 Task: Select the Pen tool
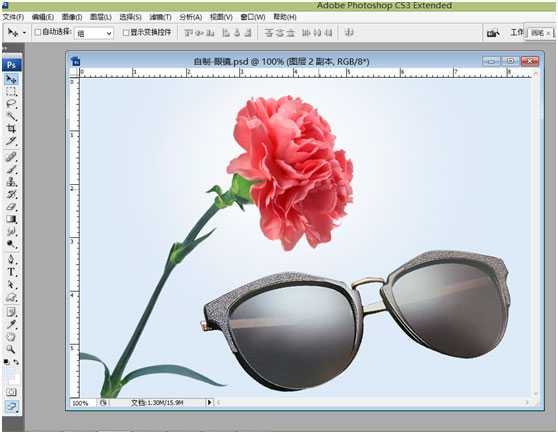tap(12, 259)
